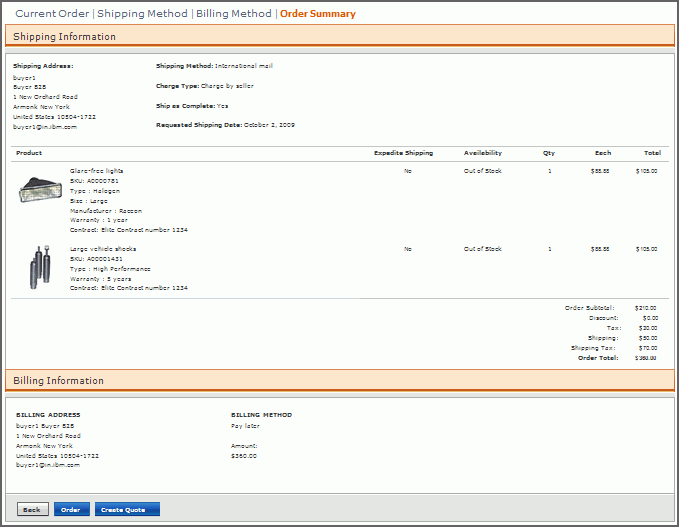Click the Product column header

tap(29, 153)
